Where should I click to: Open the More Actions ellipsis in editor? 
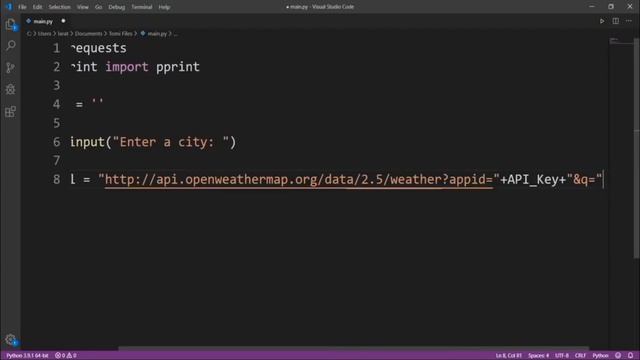tap(629, 21)
